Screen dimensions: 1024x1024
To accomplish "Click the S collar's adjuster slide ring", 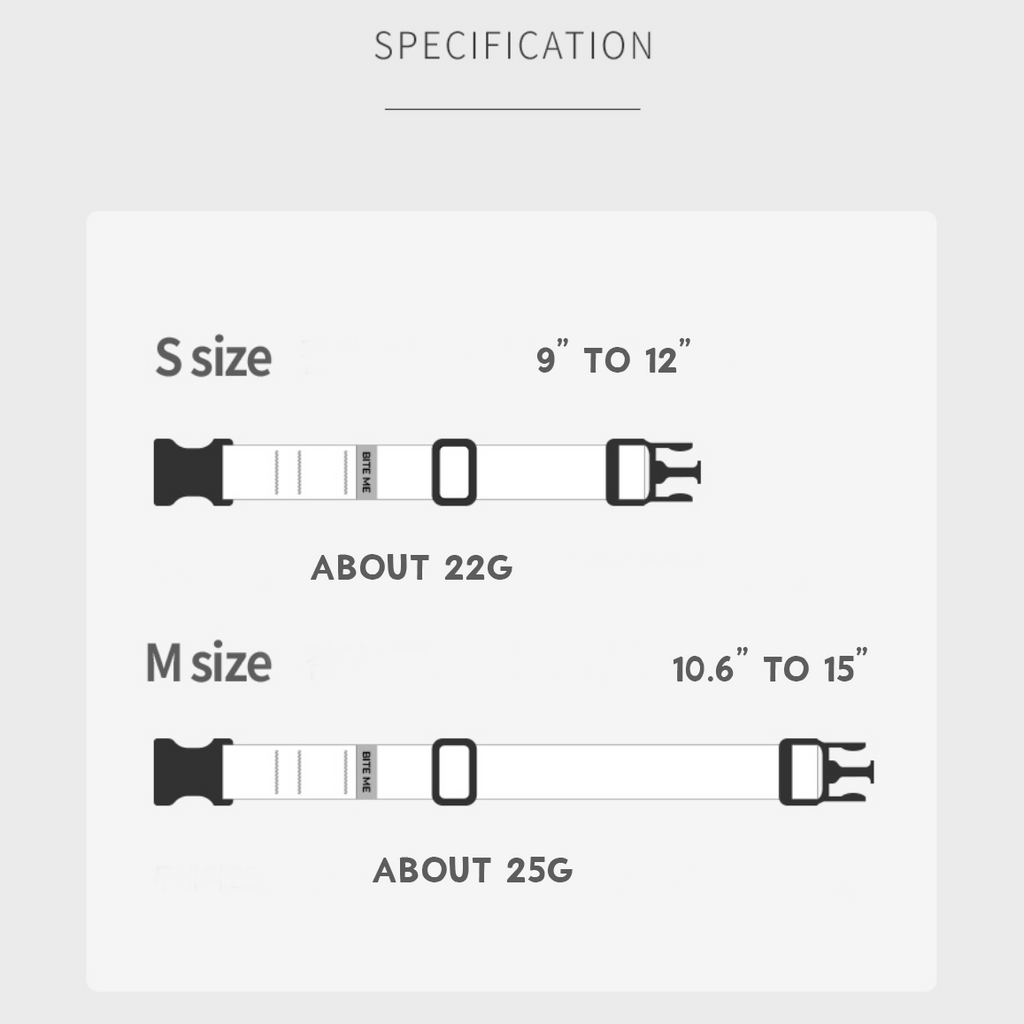I will (454, 472).
